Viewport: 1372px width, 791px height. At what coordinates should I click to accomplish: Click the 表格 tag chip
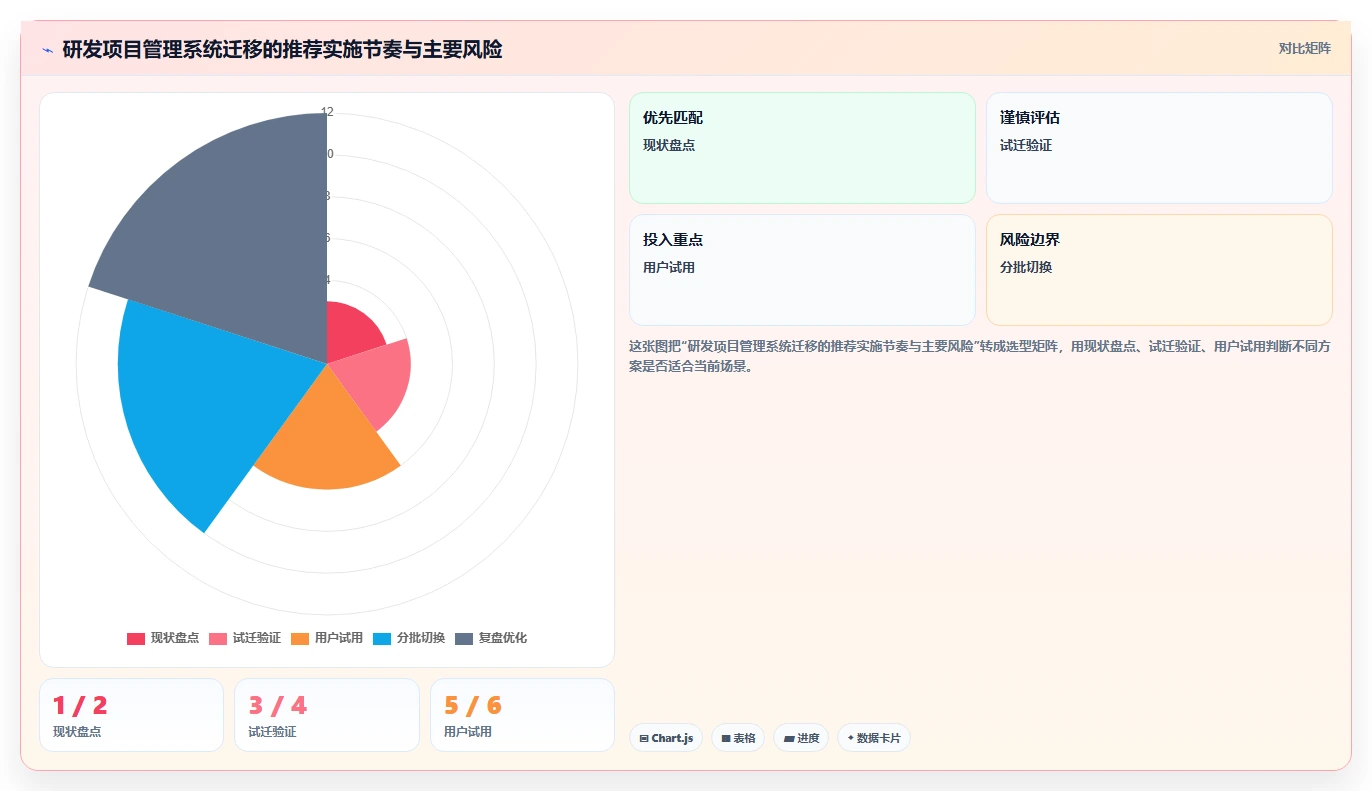738,738
